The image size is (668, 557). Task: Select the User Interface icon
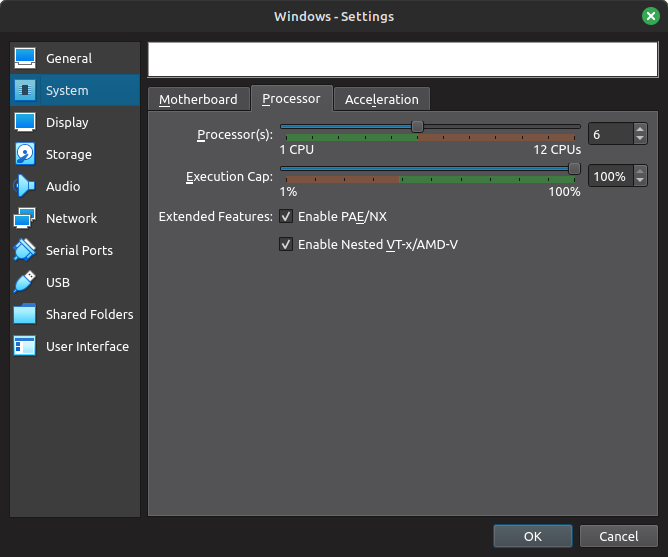pos(26,347)
